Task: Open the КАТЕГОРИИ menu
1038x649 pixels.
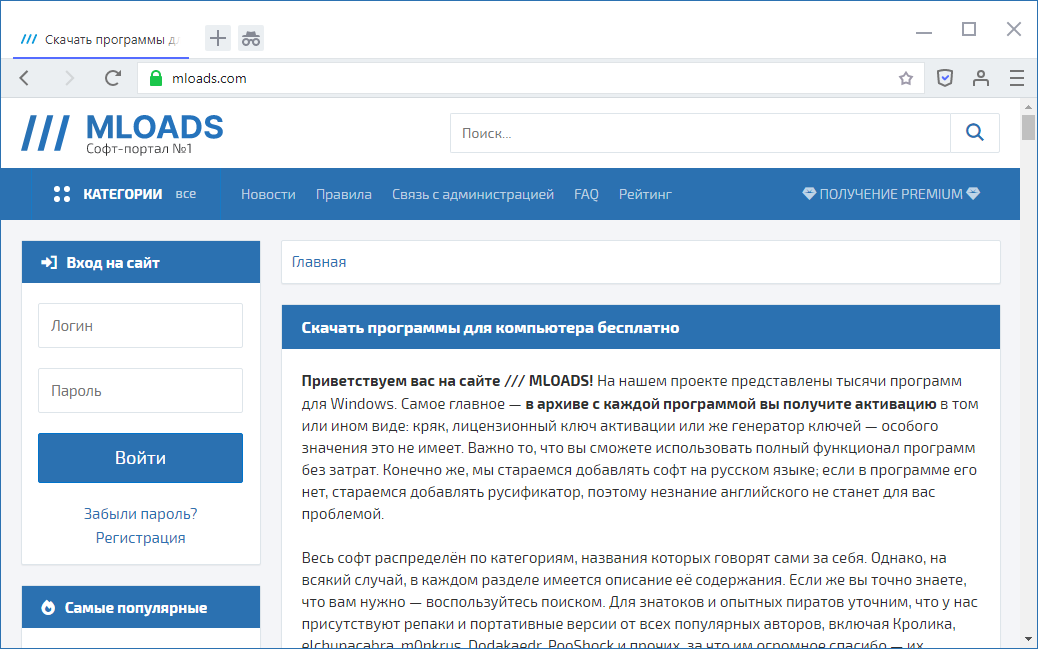Action: (122, 194)
